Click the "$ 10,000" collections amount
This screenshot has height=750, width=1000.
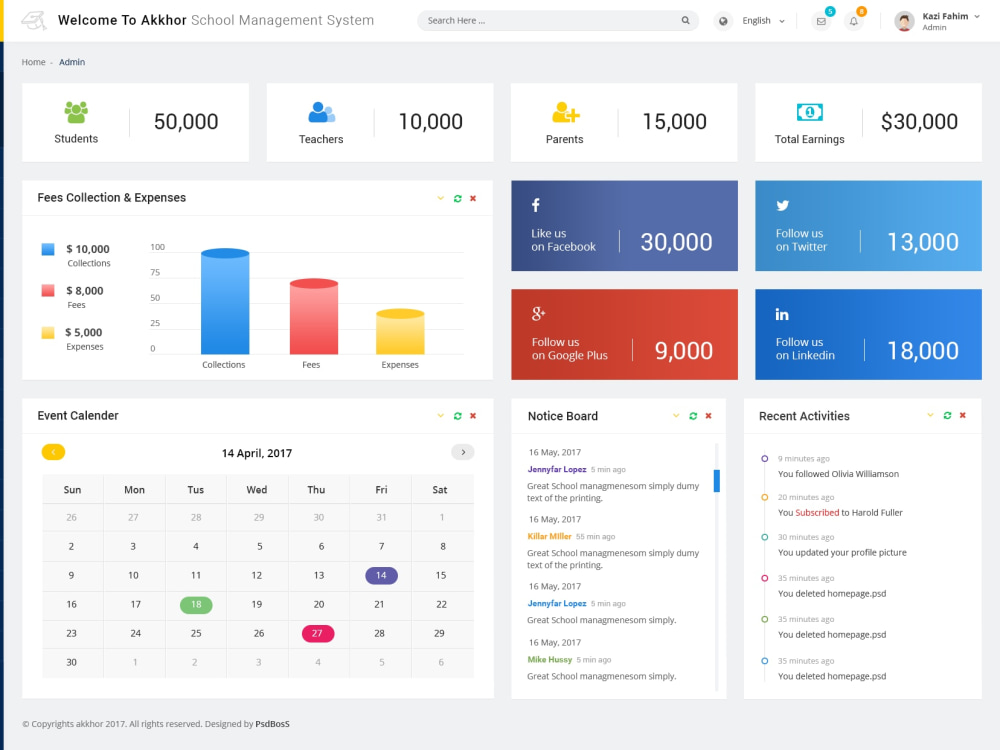click(87, 249)
